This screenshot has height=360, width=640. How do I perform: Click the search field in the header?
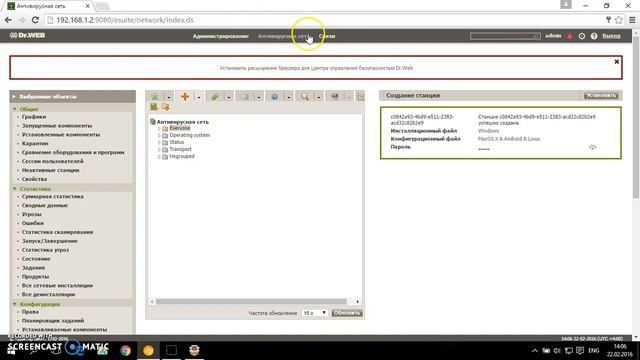(x=505, y=36)
